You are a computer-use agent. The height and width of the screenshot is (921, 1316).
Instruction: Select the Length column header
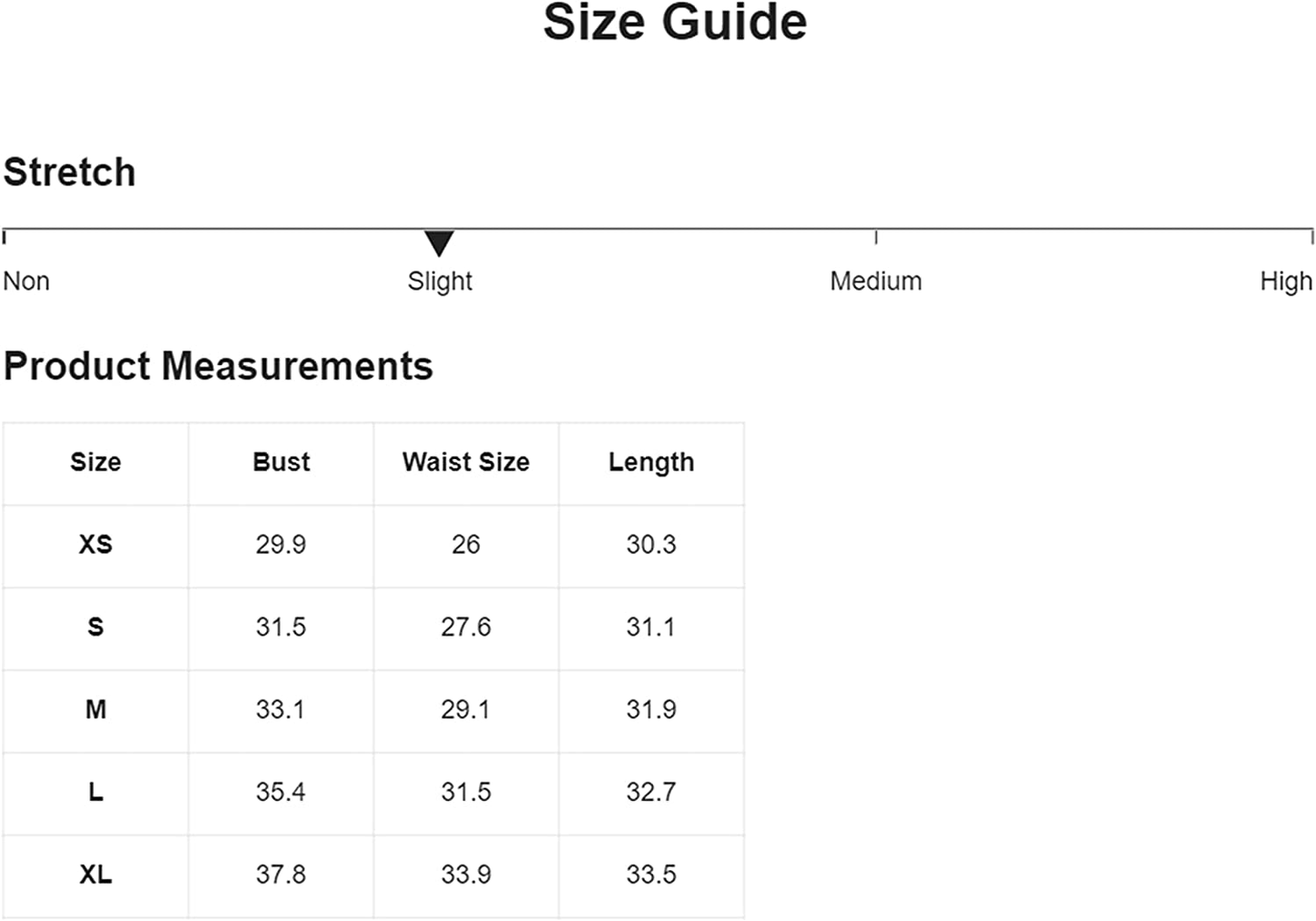[651, 463]
